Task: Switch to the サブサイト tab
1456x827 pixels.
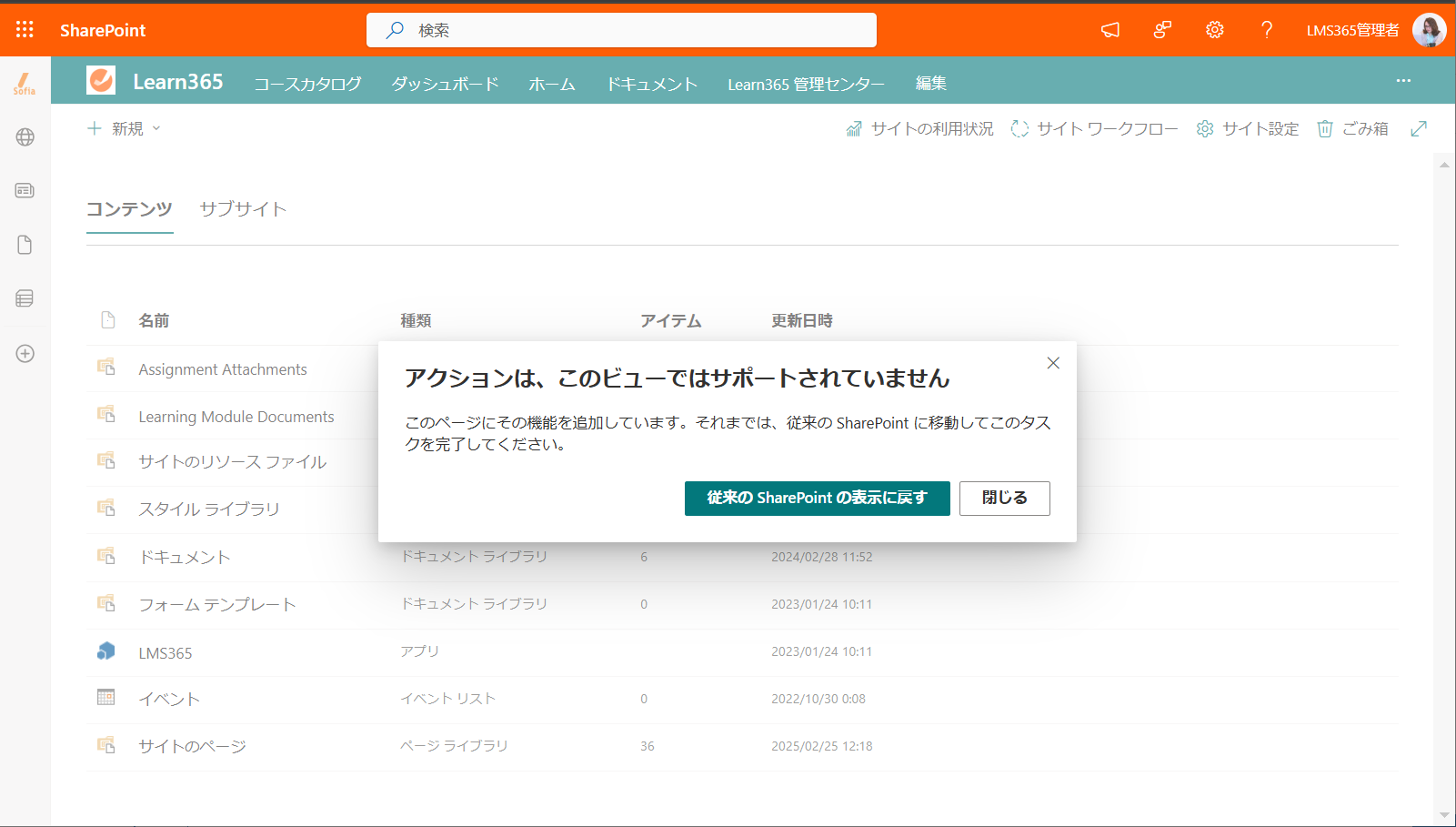Action: (x=243, y=209)
